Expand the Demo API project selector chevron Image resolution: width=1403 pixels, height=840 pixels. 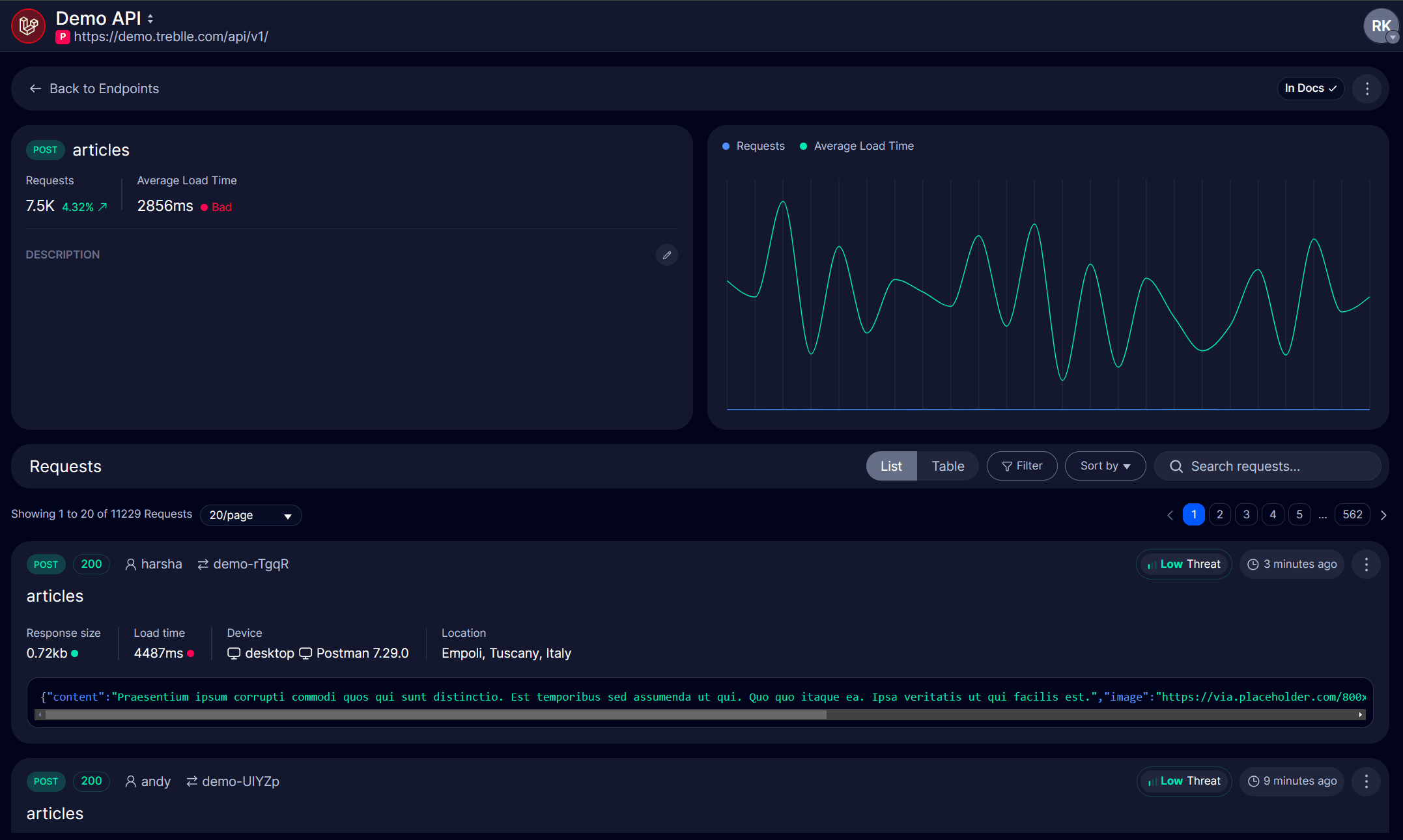tap(150, 18)
